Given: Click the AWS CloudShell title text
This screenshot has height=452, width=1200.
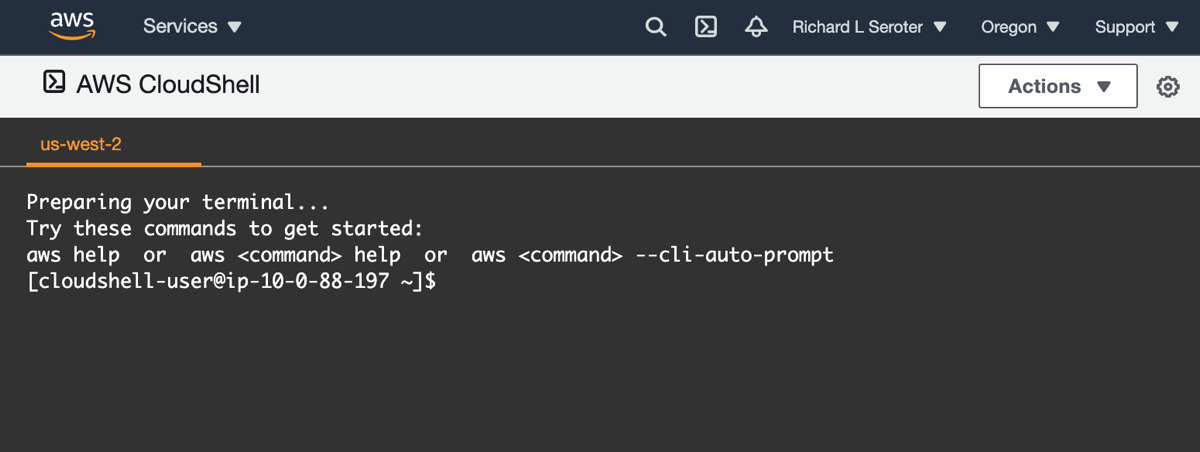Looking at the screenshot, I should click(168, 85).
